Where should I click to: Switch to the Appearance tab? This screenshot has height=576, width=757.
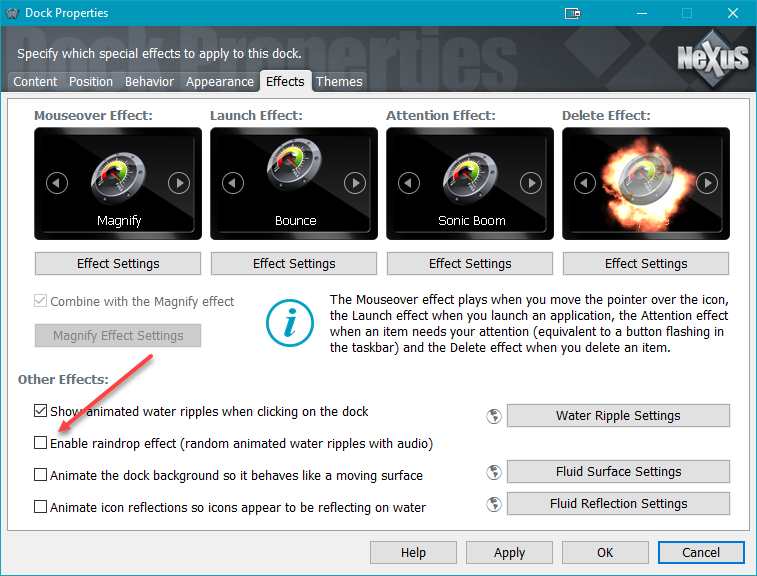pyautogui.click(x=219, y=82)
